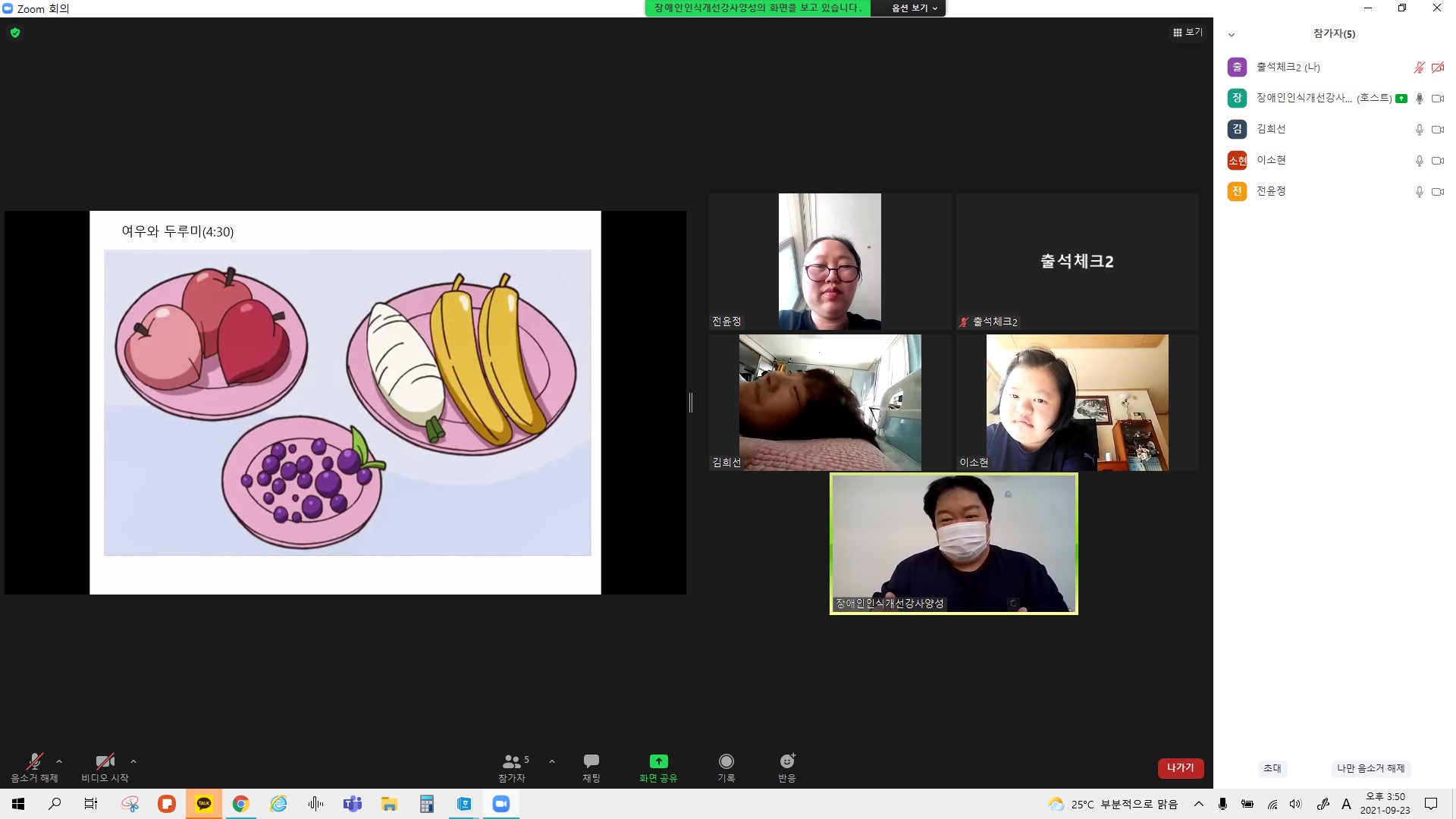
Task: Open video options arrow beside 비디오 시작
Action: pyautogui.click(x=133, y=761)
